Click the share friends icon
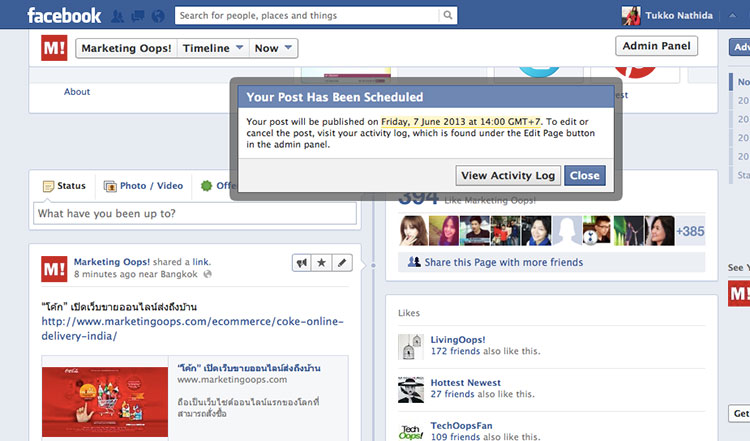 coord(414,262)
